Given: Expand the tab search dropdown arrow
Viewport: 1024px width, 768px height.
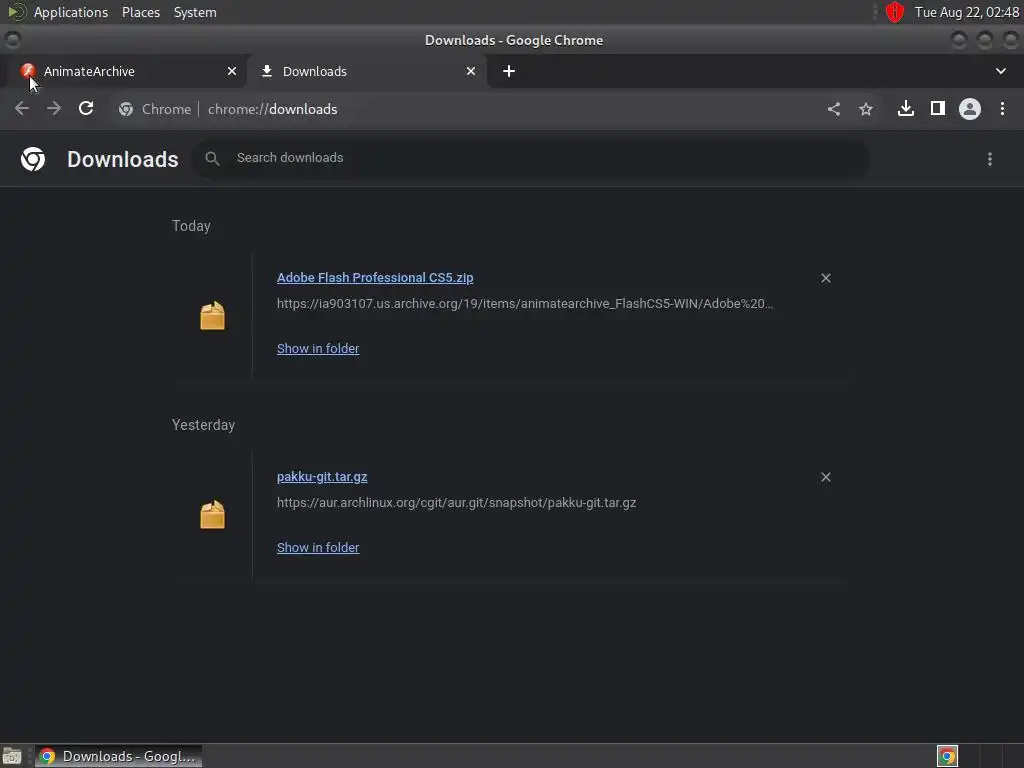Looking at the screenshot, I should (x=1000, y=71).
